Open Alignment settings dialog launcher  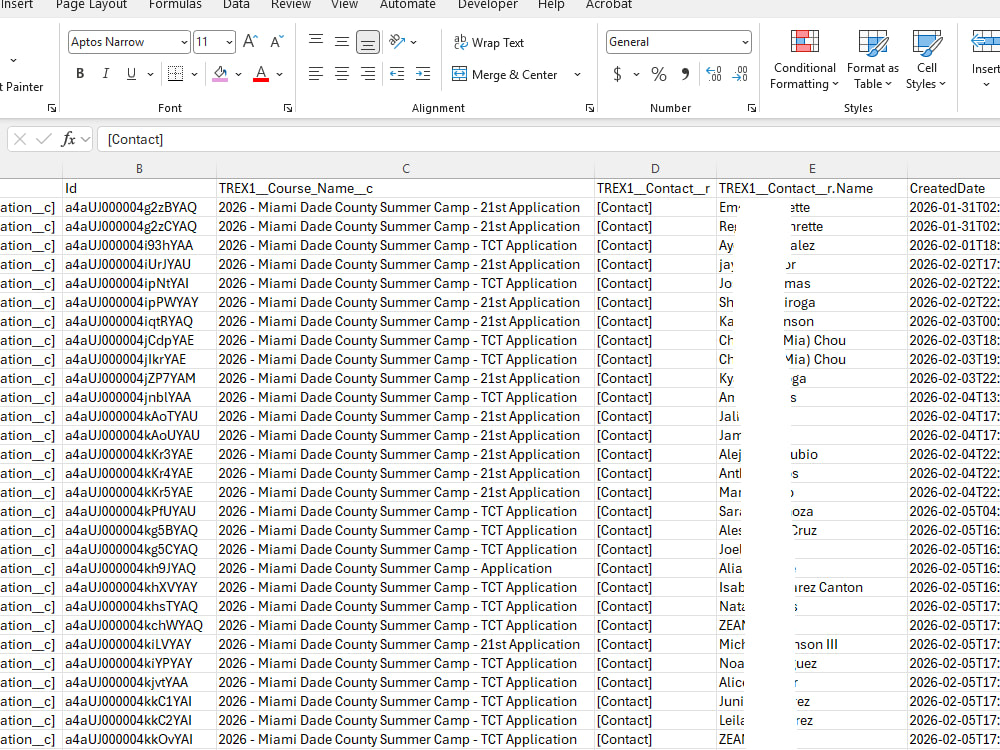coord(590,108)
